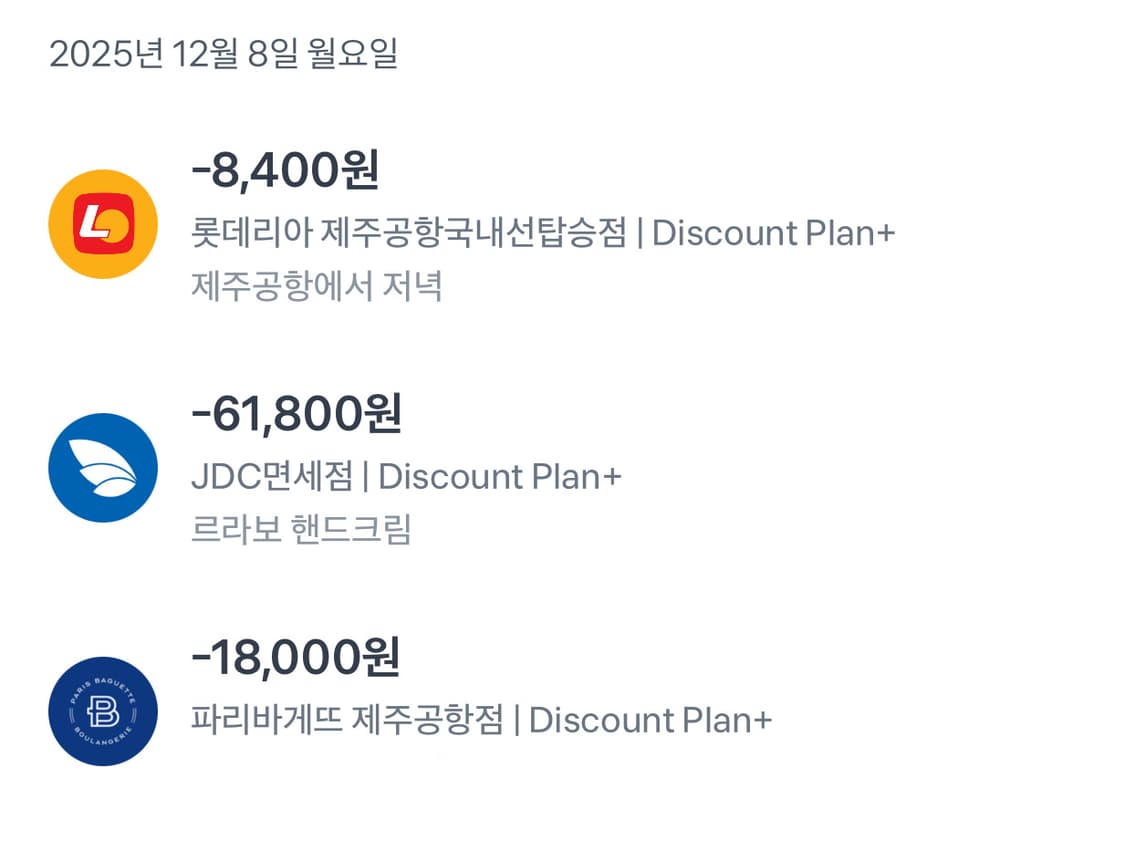Click Discount Plan+ label on Lotteria row
This screenshot has width=1125, height=849.
click(x=774, y=234)
